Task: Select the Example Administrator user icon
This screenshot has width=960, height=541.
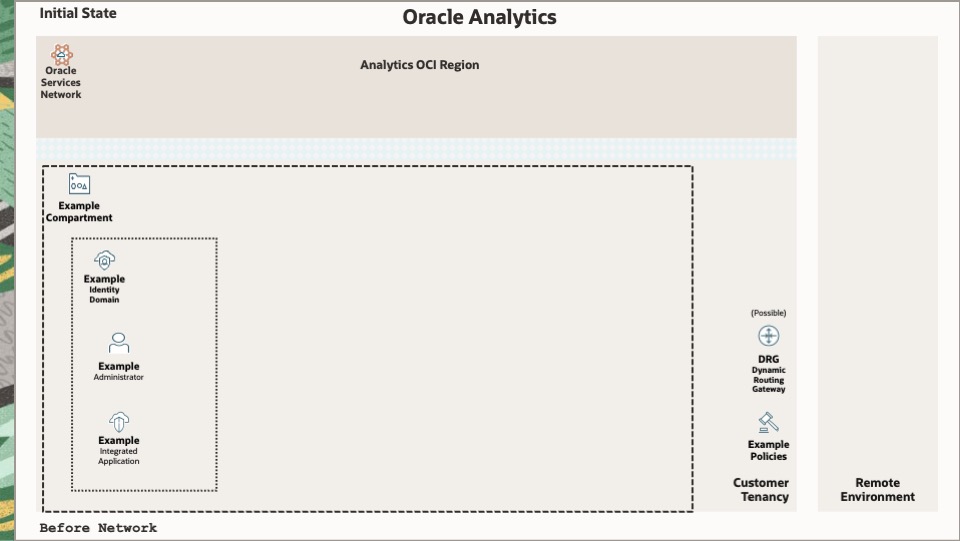Action: point(119,343)
